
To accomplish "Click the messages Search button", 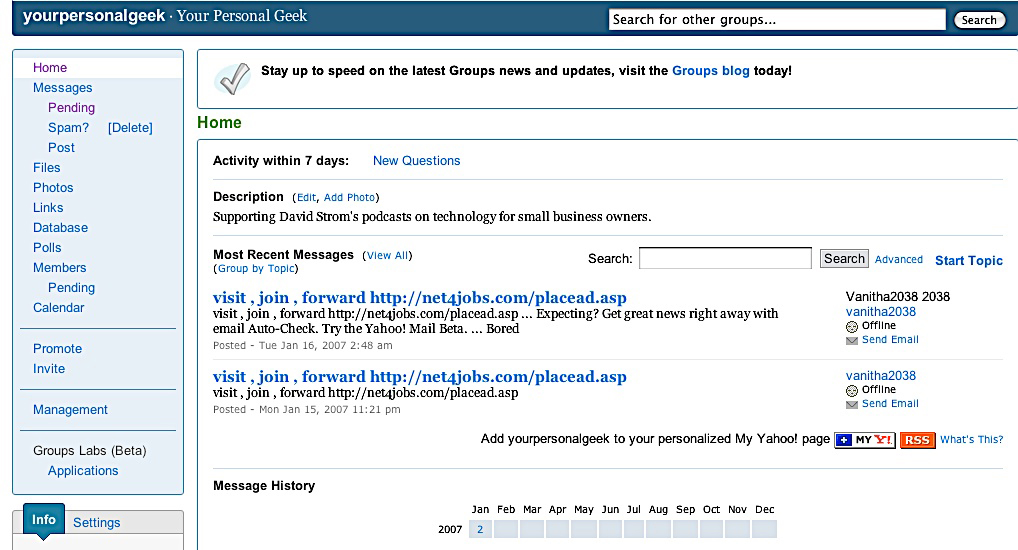I will [844, 258].
